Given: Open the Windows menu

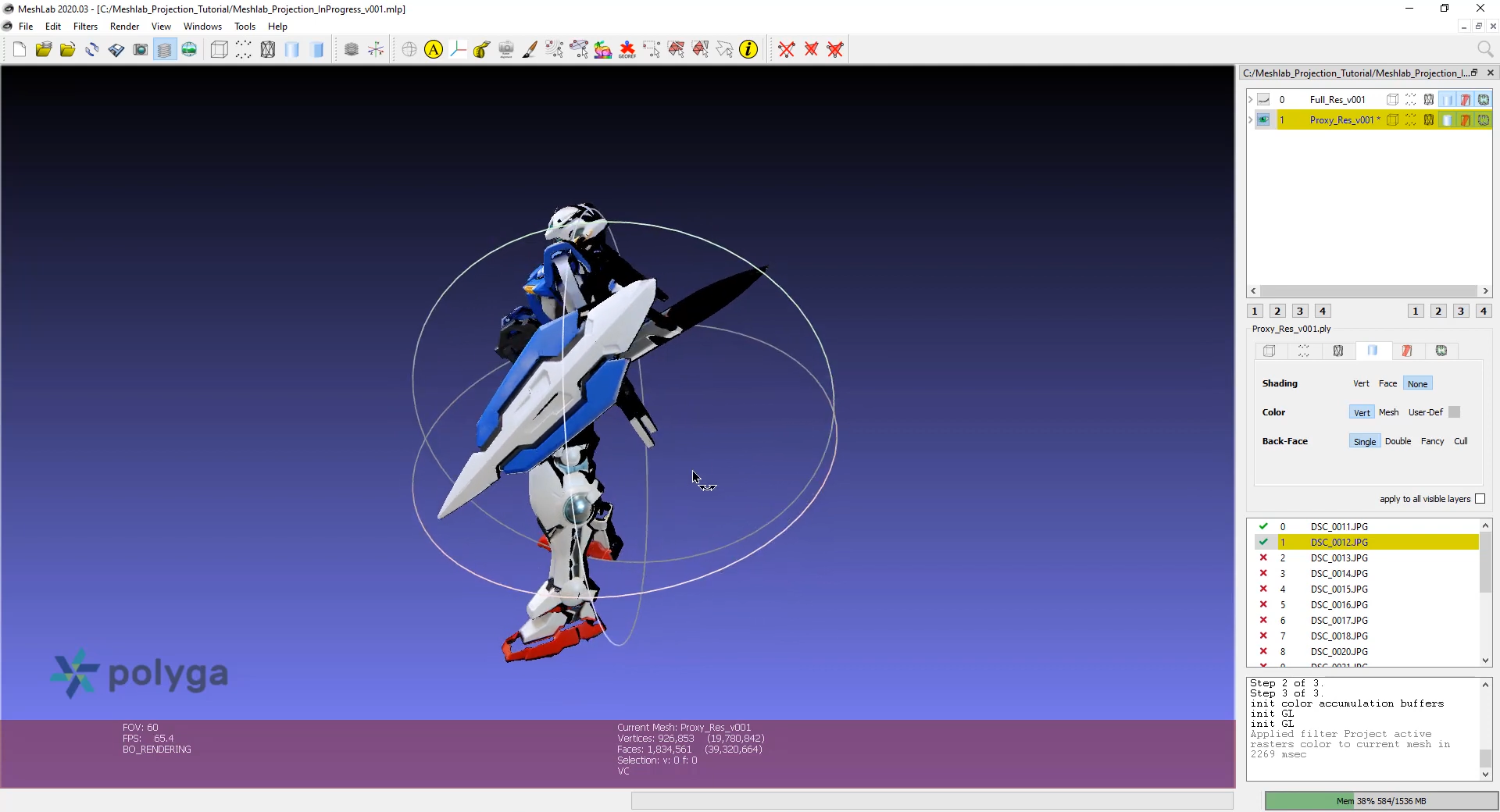Looking at the screenshot, I should pos(202,27).
